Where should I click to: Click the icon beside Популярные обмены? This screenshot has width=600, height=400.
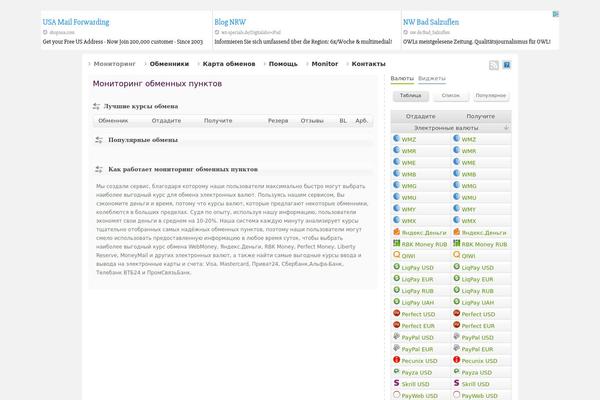click(99, 140)
